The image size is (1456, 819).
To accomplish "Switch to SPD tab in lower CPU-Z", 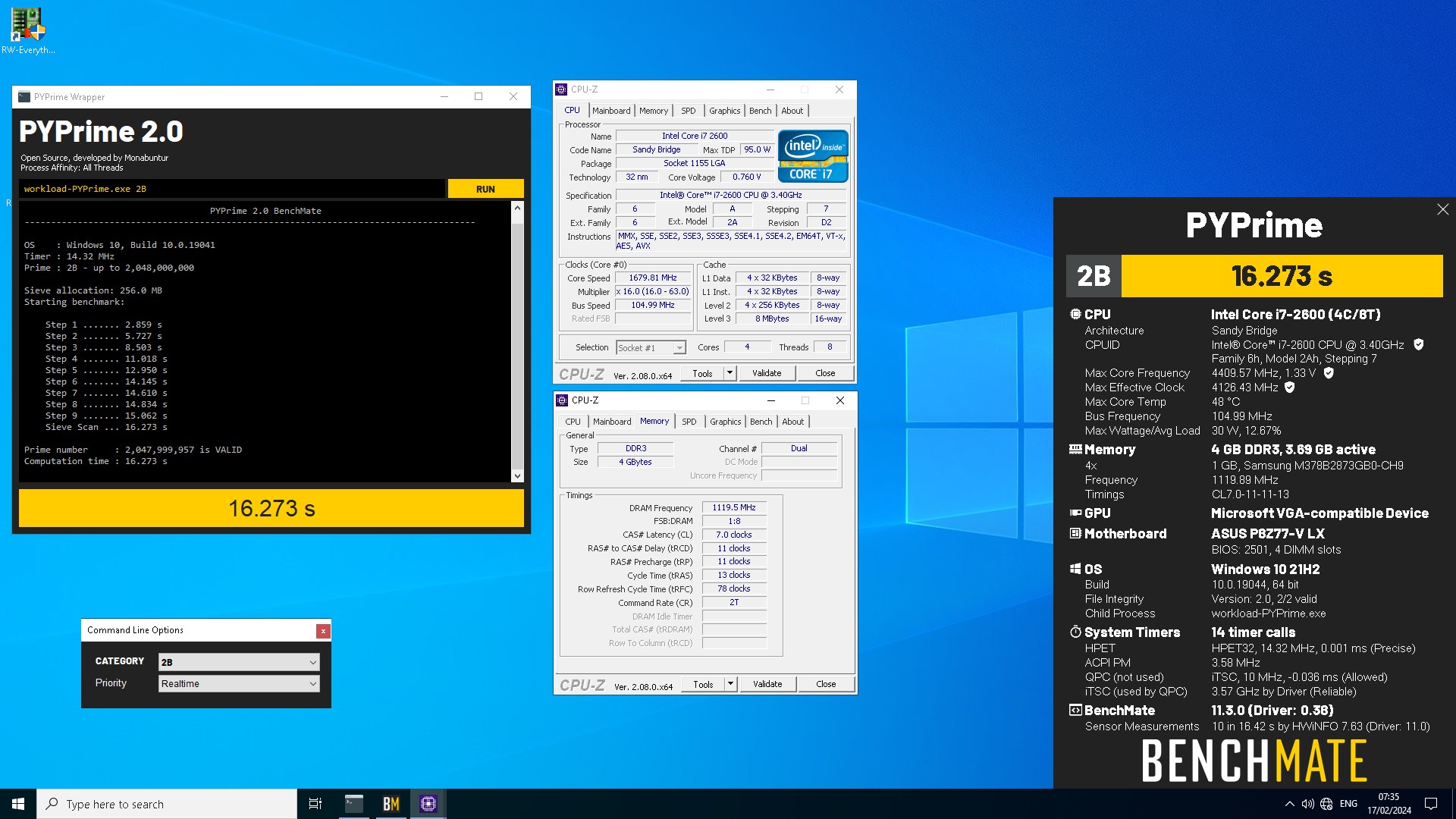I will [x=689, y=422].
